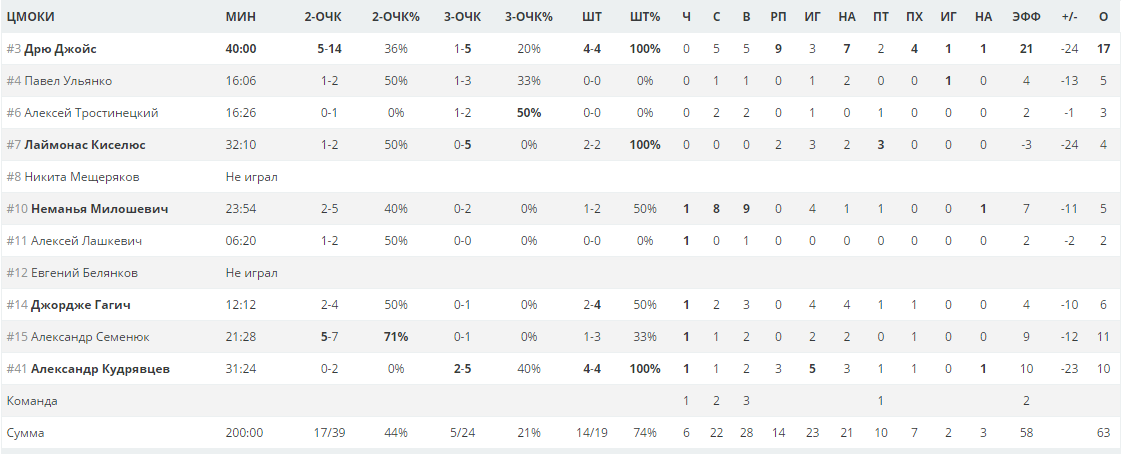Click Никита Мещеряков player name

tap(82, 177)
